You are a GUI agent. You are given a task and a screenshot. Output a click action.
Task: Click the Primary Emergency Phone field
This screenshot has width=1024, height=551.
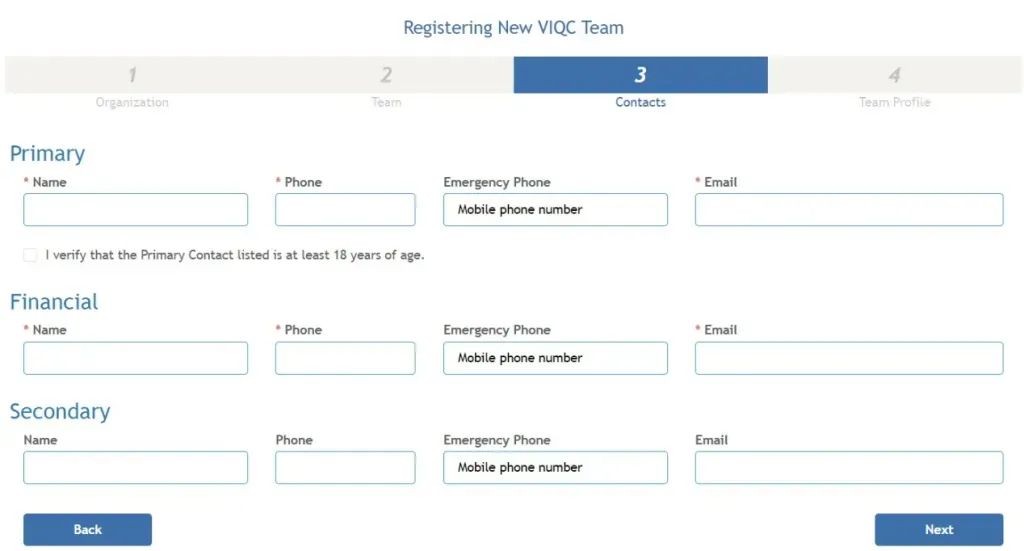[555, 210]
